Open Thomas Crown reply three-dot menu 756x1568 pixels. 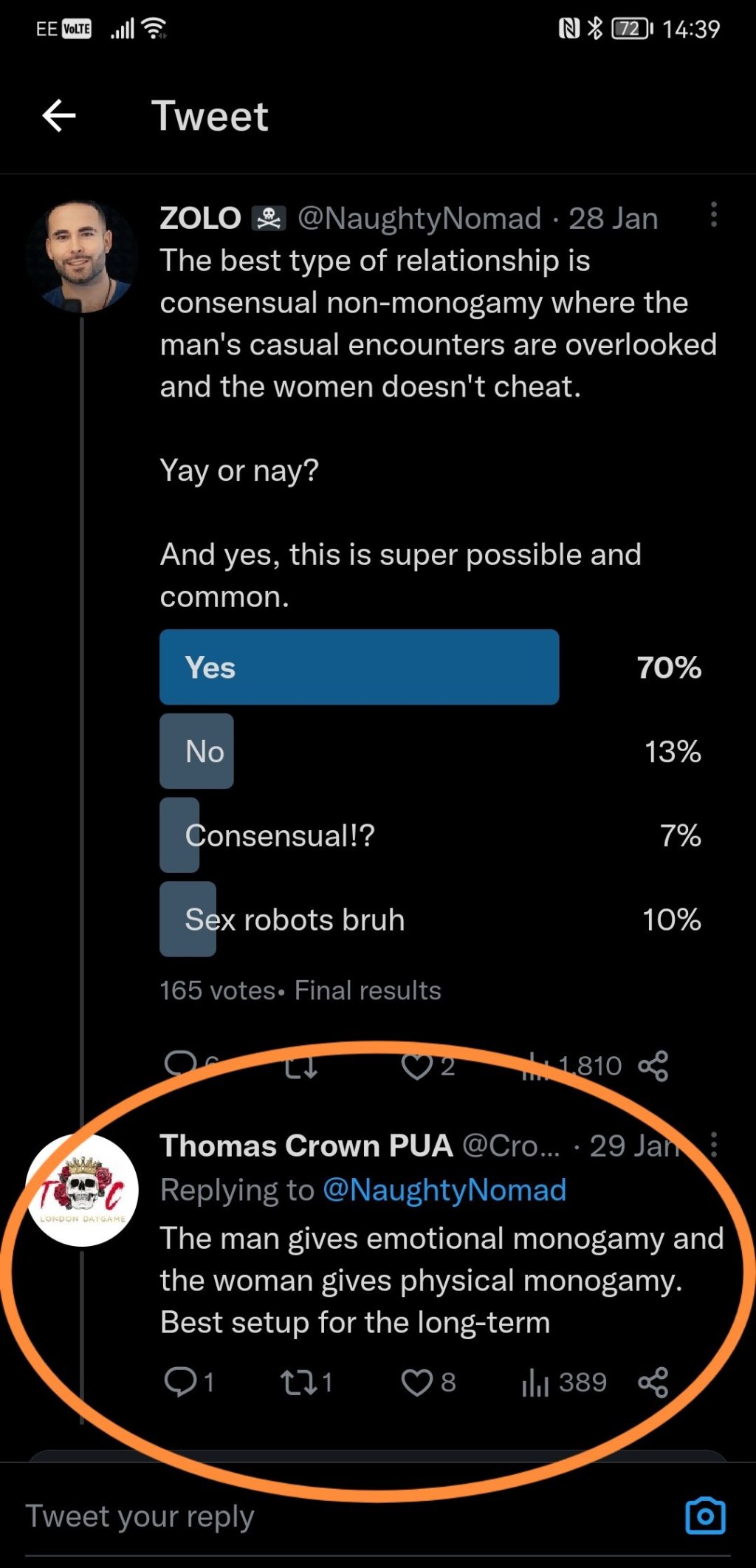713,1144
